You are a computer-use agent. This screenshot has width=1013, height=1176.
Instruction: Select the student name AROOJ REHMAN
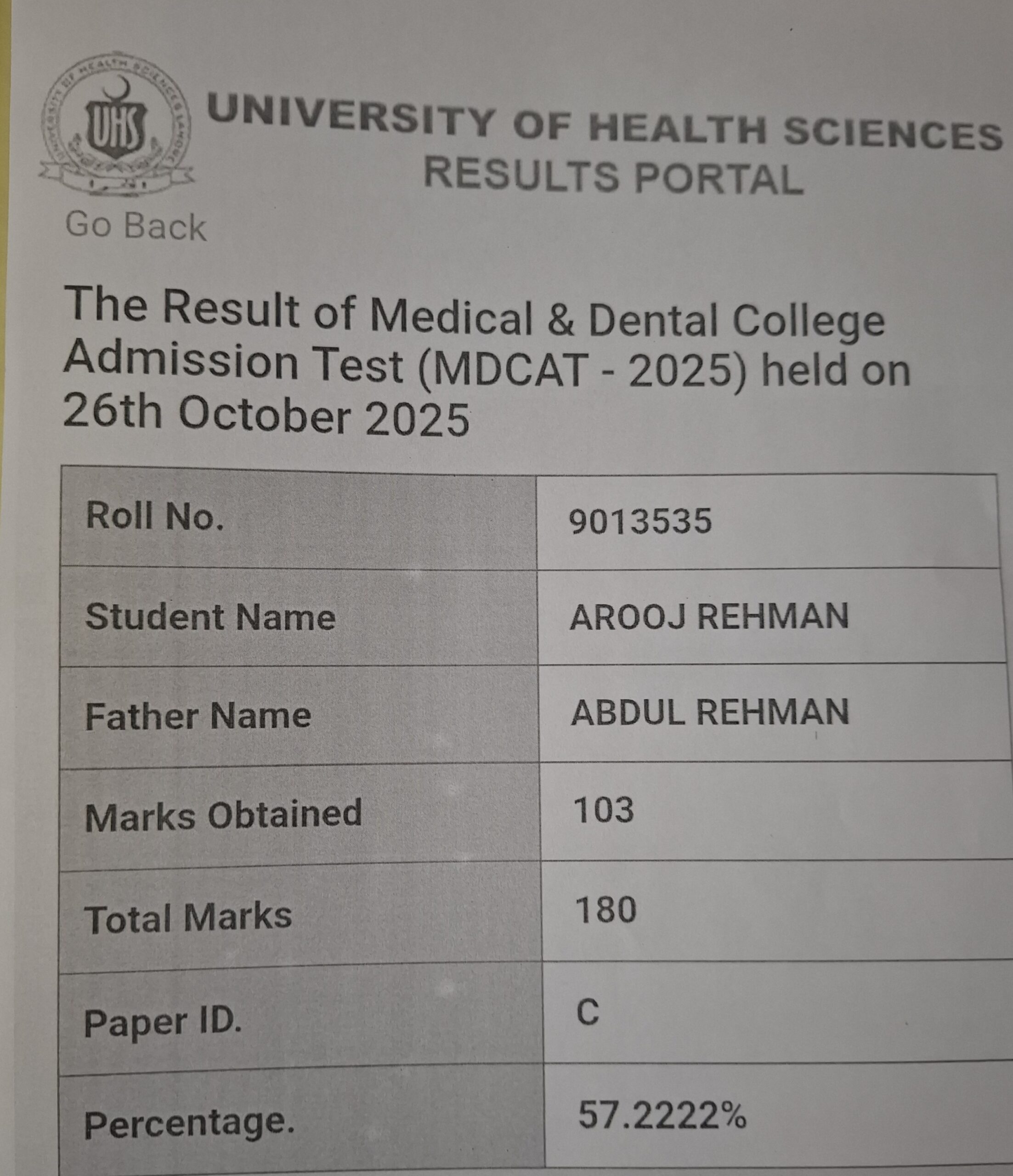tap(709, 616)
